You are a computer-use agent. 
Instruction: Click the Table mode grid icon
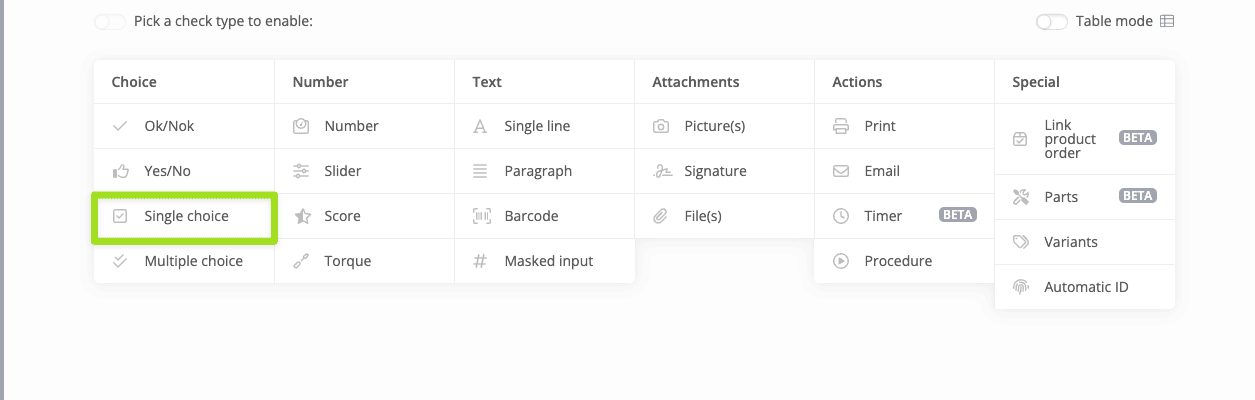1167,21
